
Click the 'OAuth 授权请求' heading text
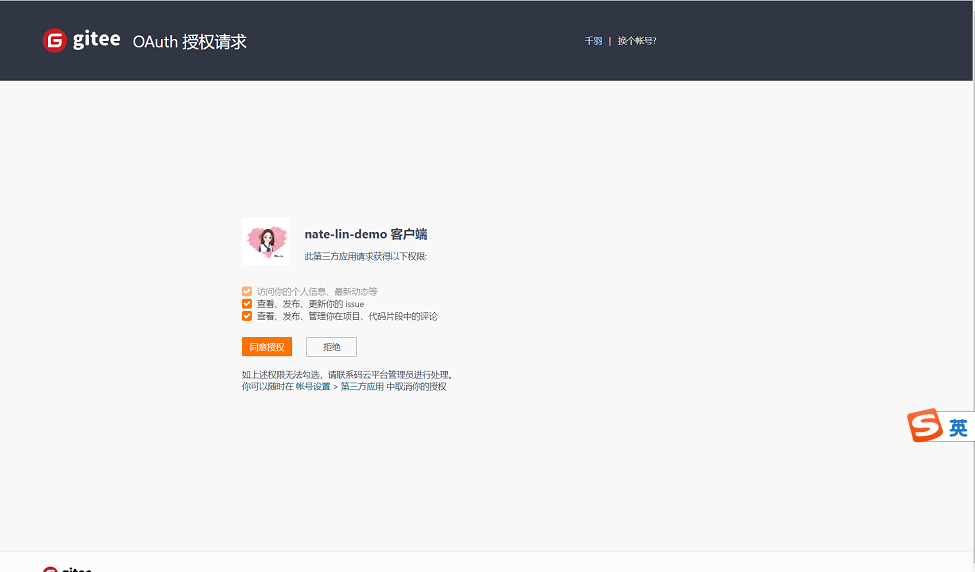pyautogui.click(x=190, y=42)
